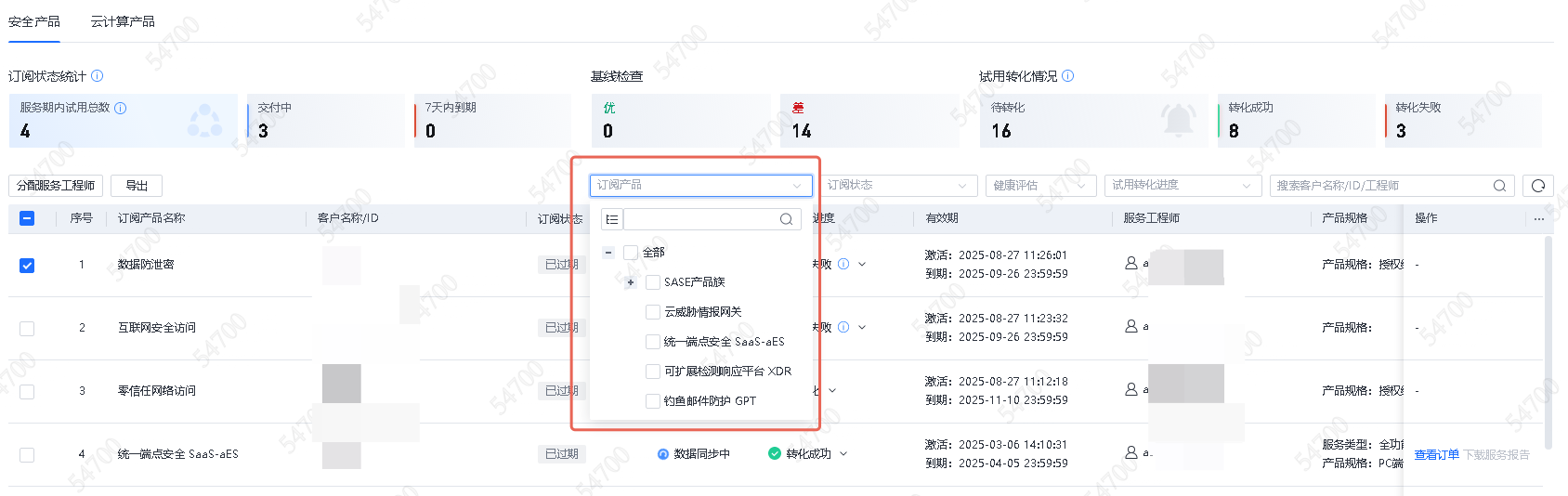
Task: Click the 搜索客户名称/ID/工程师 search field
Action: coord(1379,186)
